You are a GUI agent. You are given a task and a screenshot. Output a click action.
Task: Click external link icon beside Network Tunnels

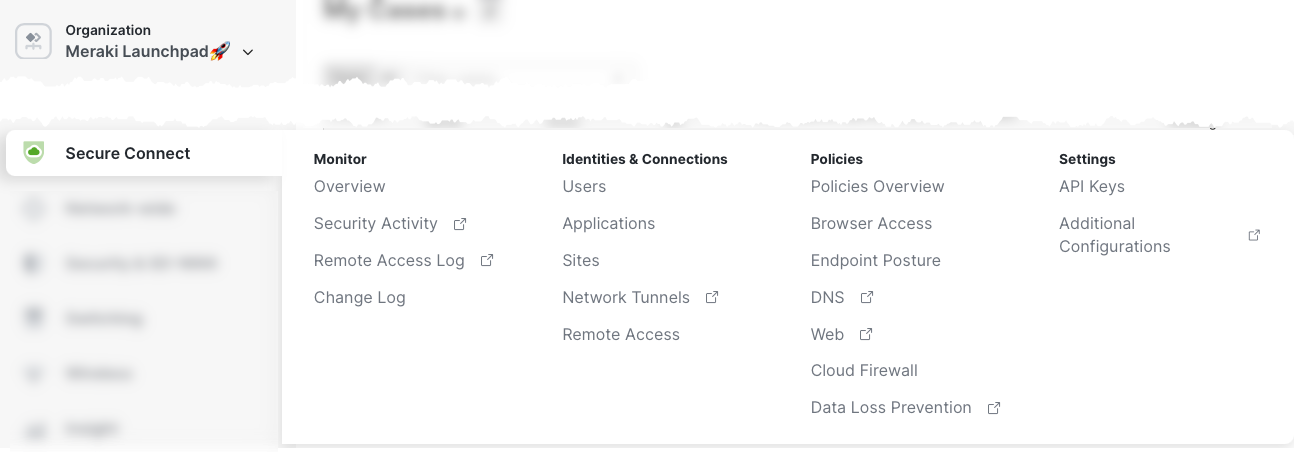[x=712, y=298]
